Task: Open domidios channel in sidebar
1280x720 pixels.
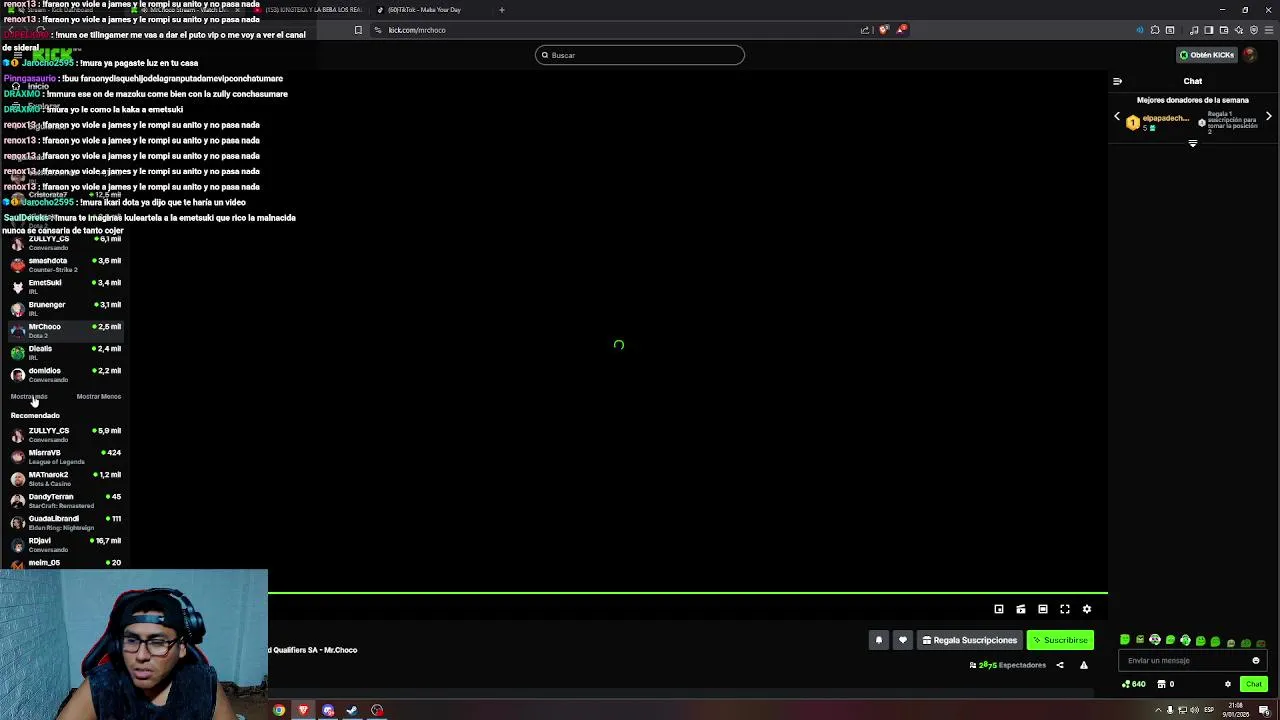Action: pyautogui.click(x=65, y=374)
